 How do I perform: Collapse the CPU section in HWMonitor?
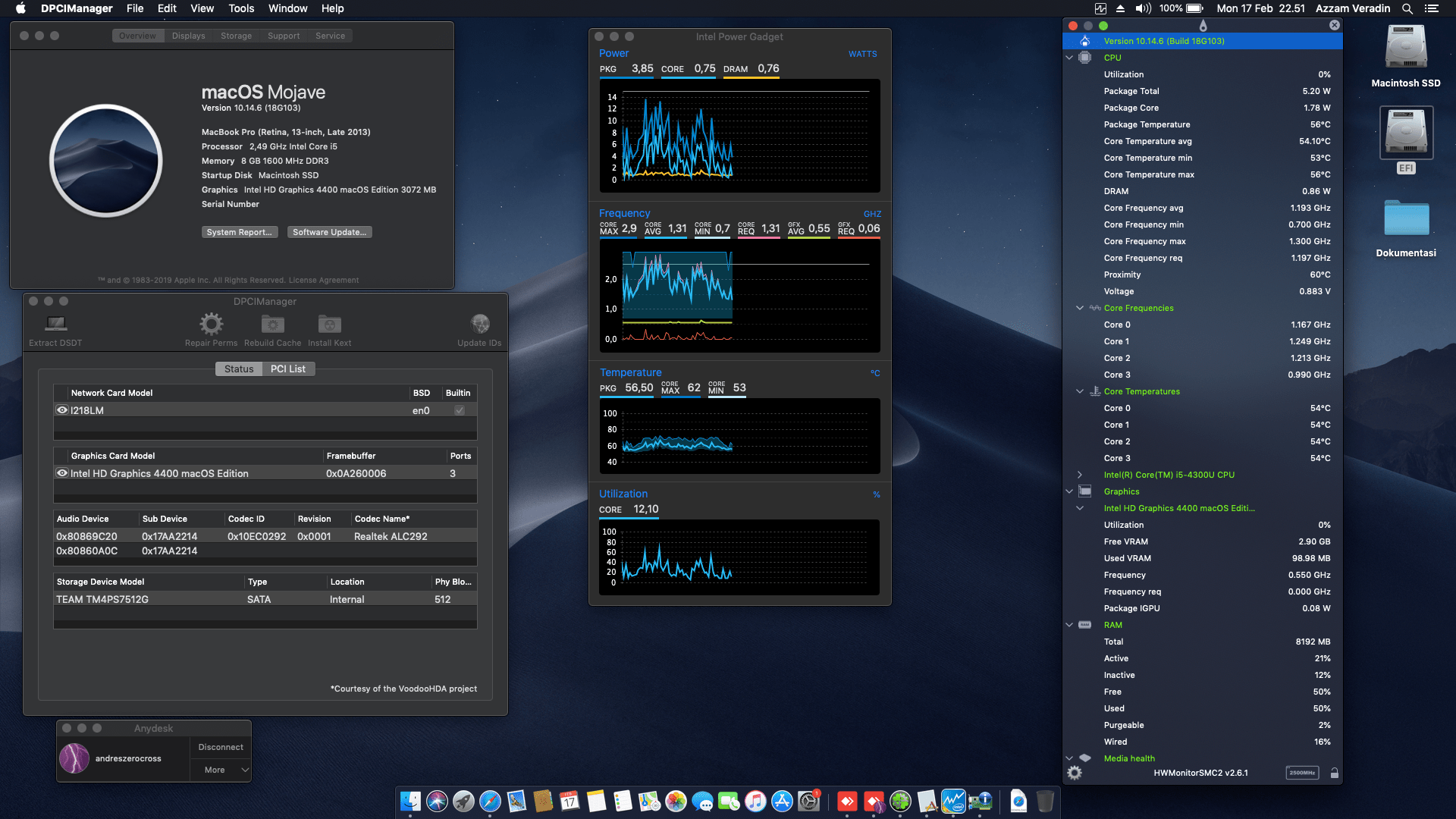click(x=1069, y=58)
